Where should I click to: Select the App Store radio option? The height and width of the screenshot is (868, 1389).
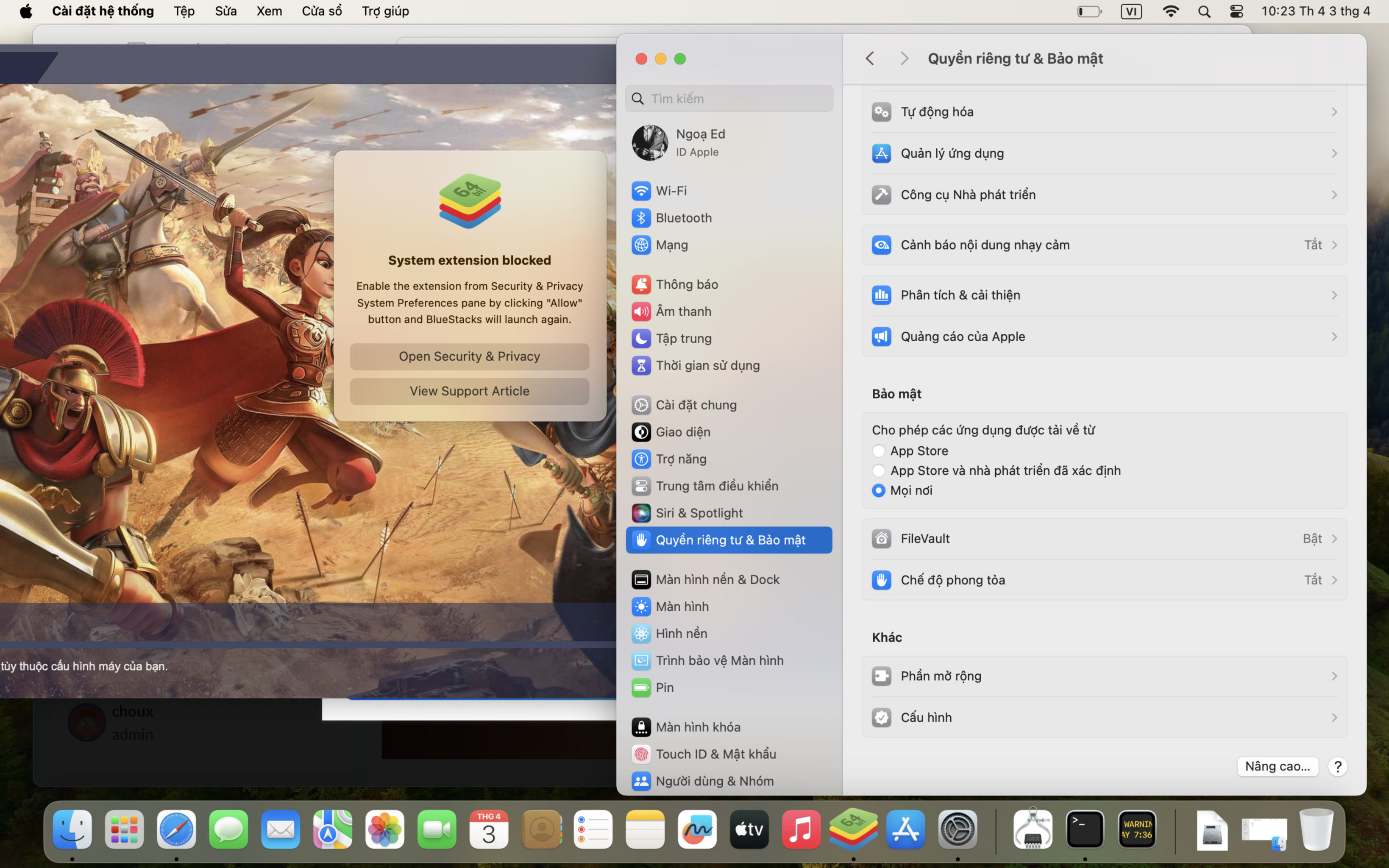point(878,451)
